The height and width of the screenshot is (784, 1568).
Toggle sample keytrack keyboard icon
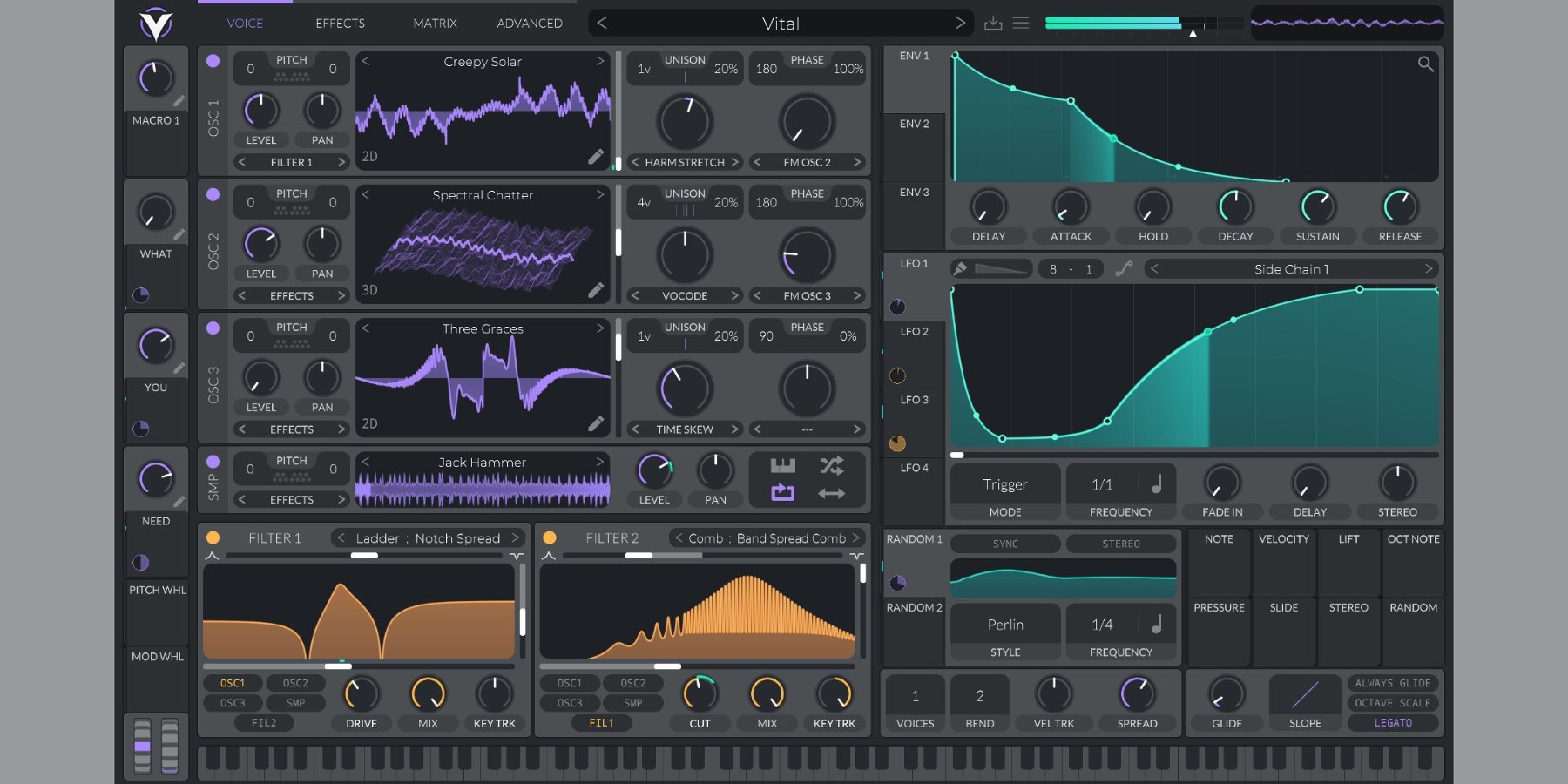point(782,466)
